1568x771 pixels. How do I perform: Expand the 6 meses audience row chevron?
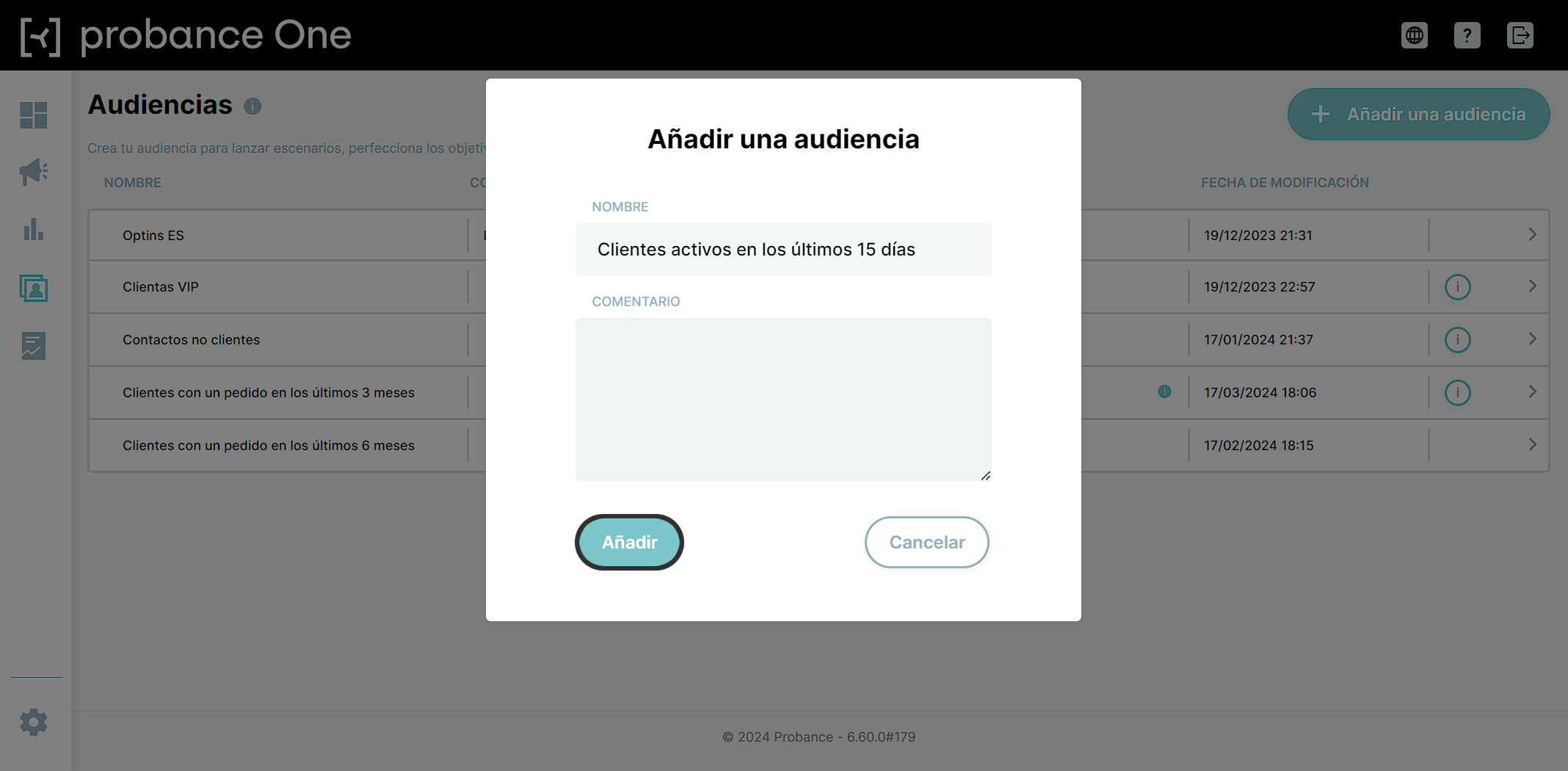coord(1533,444)
